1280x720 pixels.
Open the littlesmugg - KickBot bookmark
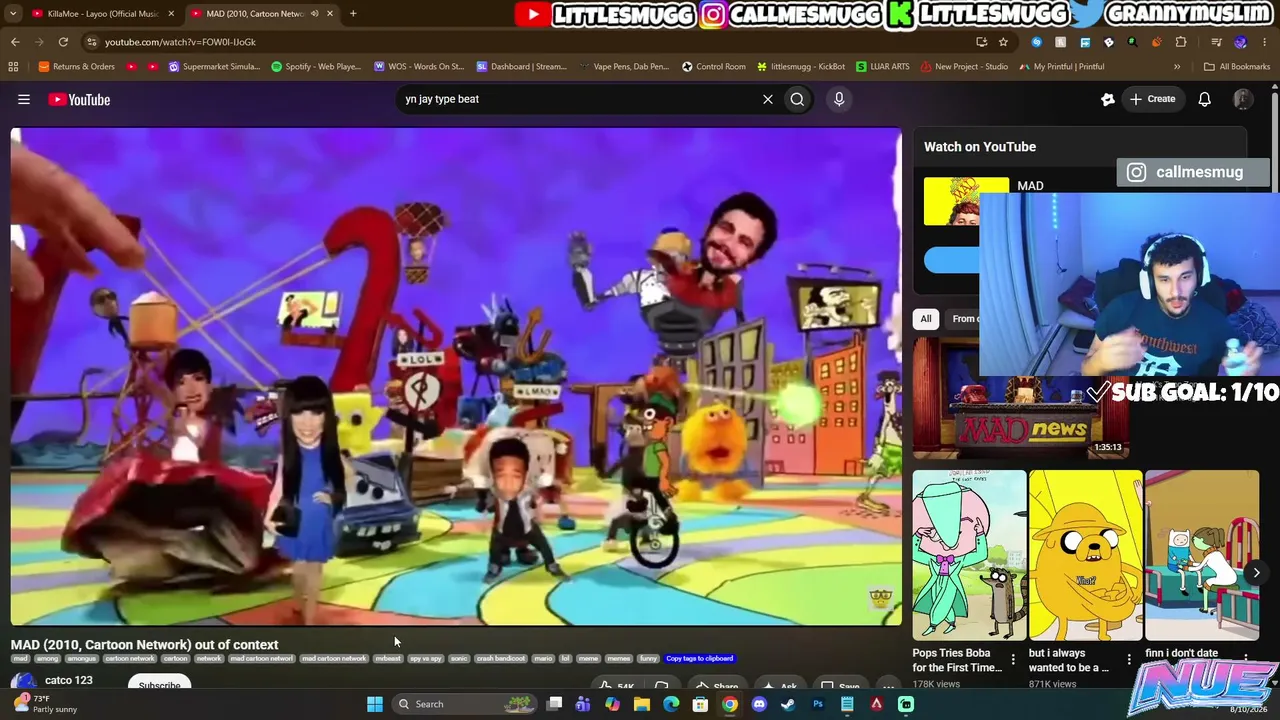pyautogui.click(x=801, y=67)
